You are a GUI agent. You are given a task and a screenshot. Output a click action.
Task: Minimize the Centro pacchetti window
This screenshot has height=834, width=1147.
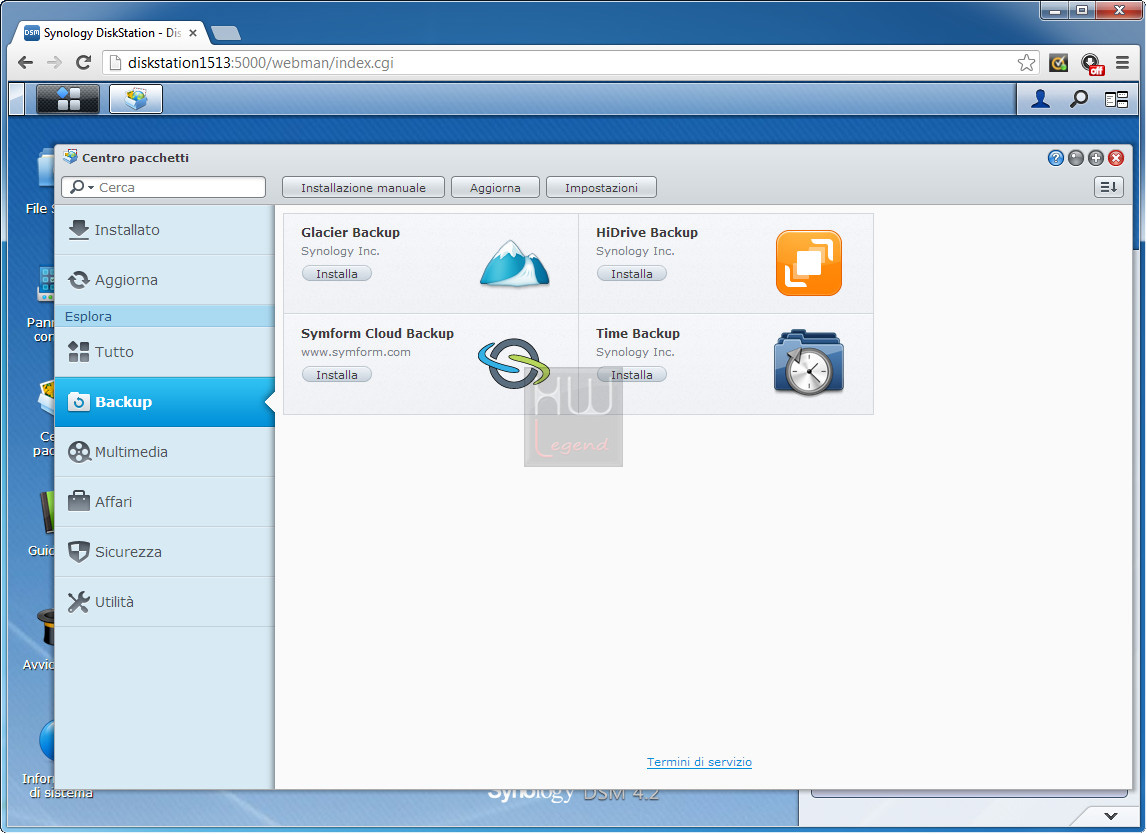(x=1075, y=158)
